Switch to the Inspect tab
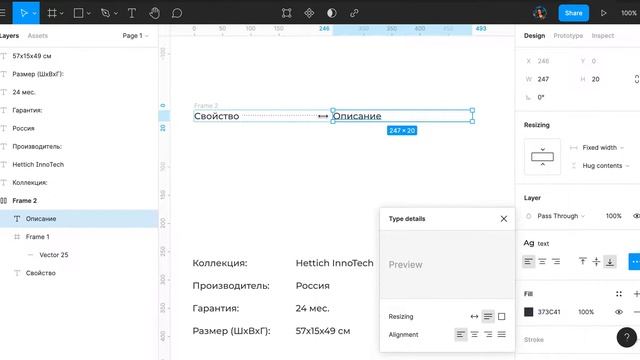The width and height of the screenshot is (640, 360). (603, 36)
